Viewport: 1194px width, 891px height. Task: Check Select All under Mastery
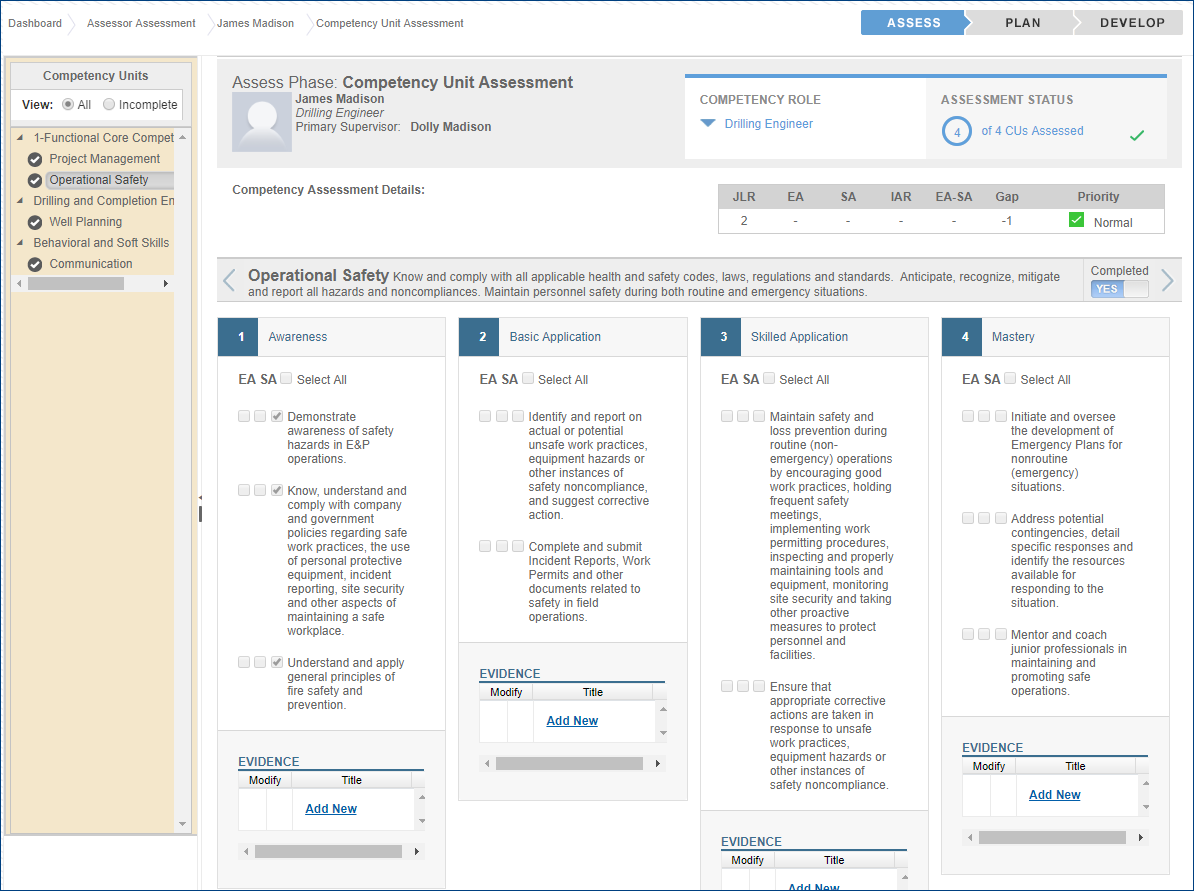pyautogui.click(x=1010, y=378)
